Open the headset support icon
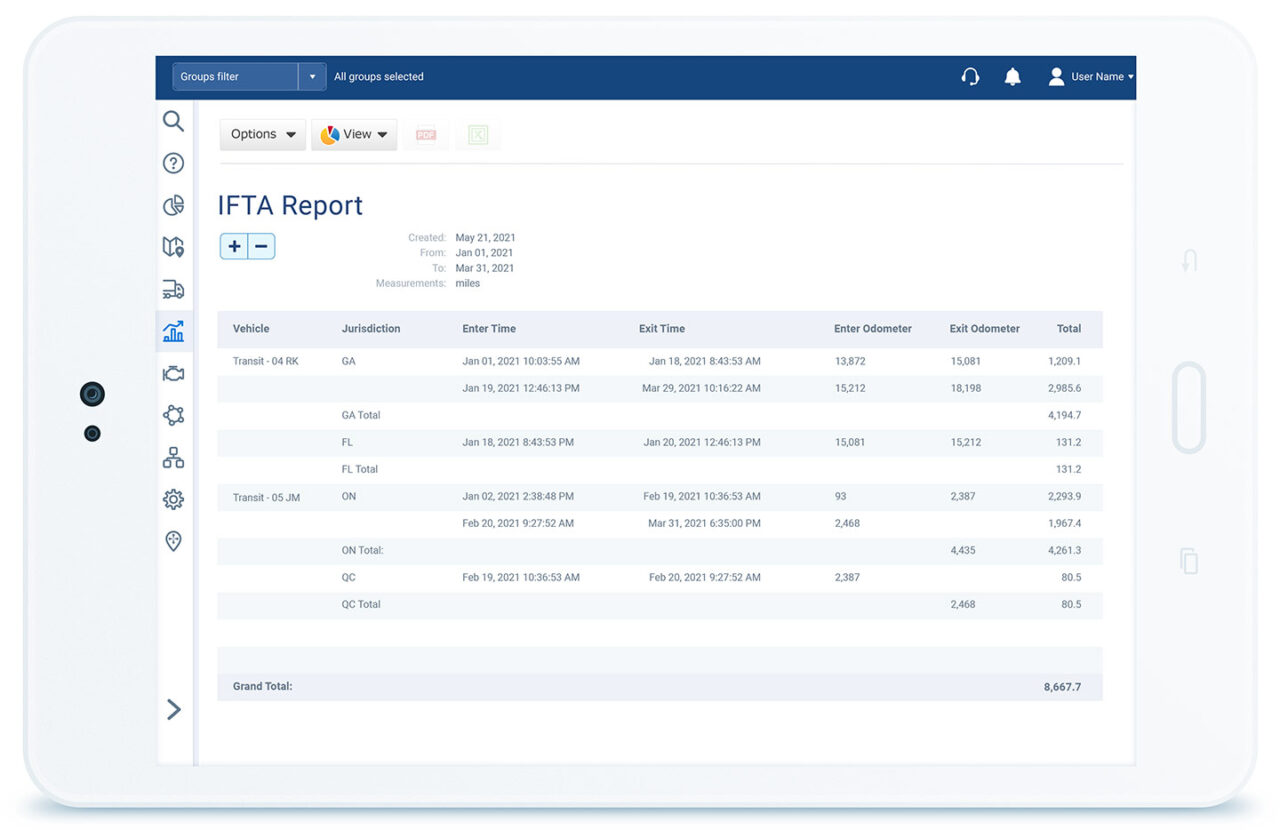This screenshot has height=830, width=1280. 969,76
